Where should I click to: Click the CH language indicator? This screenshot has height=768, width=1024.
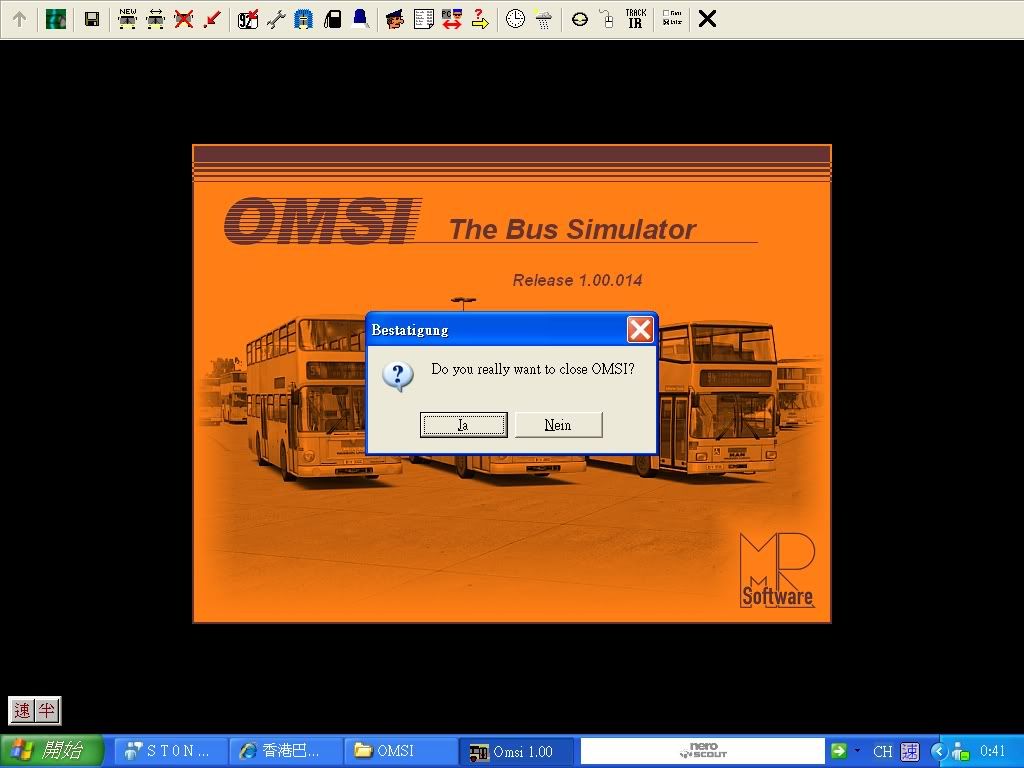882,752
